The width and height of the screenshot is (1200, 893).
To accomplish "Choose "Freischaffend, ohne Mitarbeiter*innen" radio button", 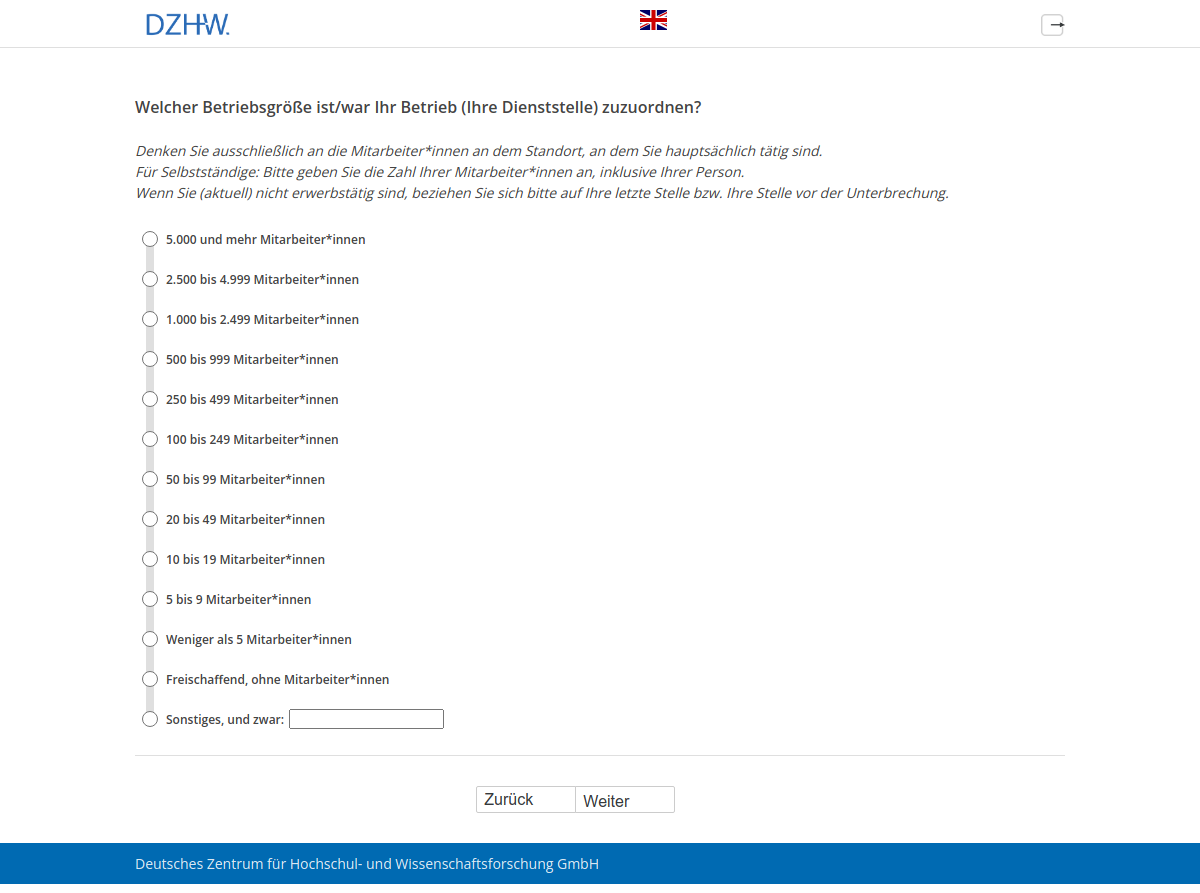I will pyautogui.click(x=150, y=679).
